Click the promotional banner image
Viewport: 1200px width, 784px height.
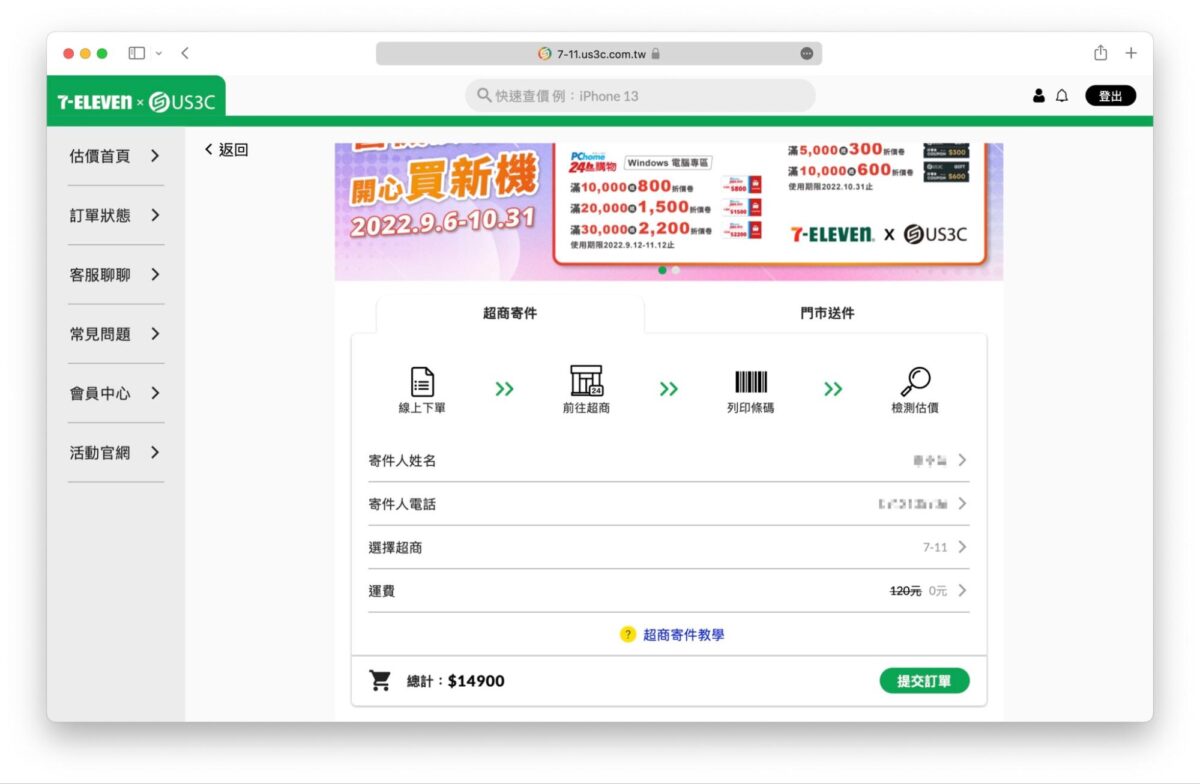coord(668,211)
